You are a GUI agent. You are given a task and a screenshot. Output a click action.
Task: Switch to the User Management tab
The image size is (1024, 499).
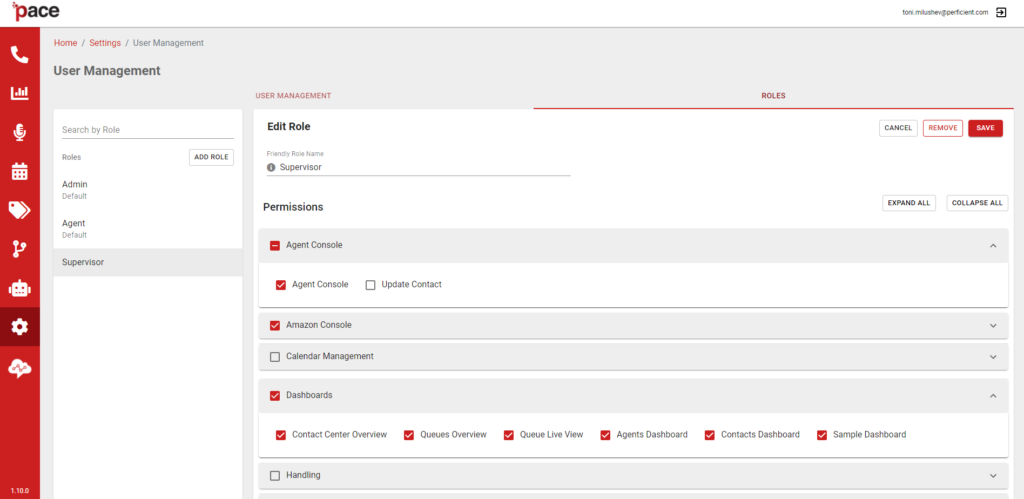click(293, 95)
